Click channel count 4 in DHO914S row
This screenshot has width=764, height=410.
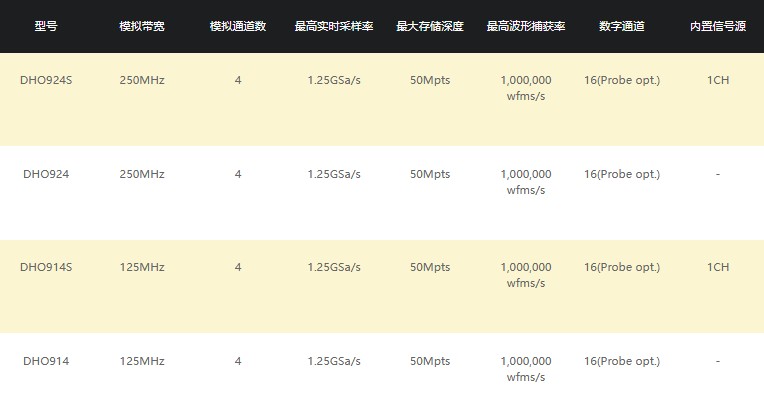[238, 267]
